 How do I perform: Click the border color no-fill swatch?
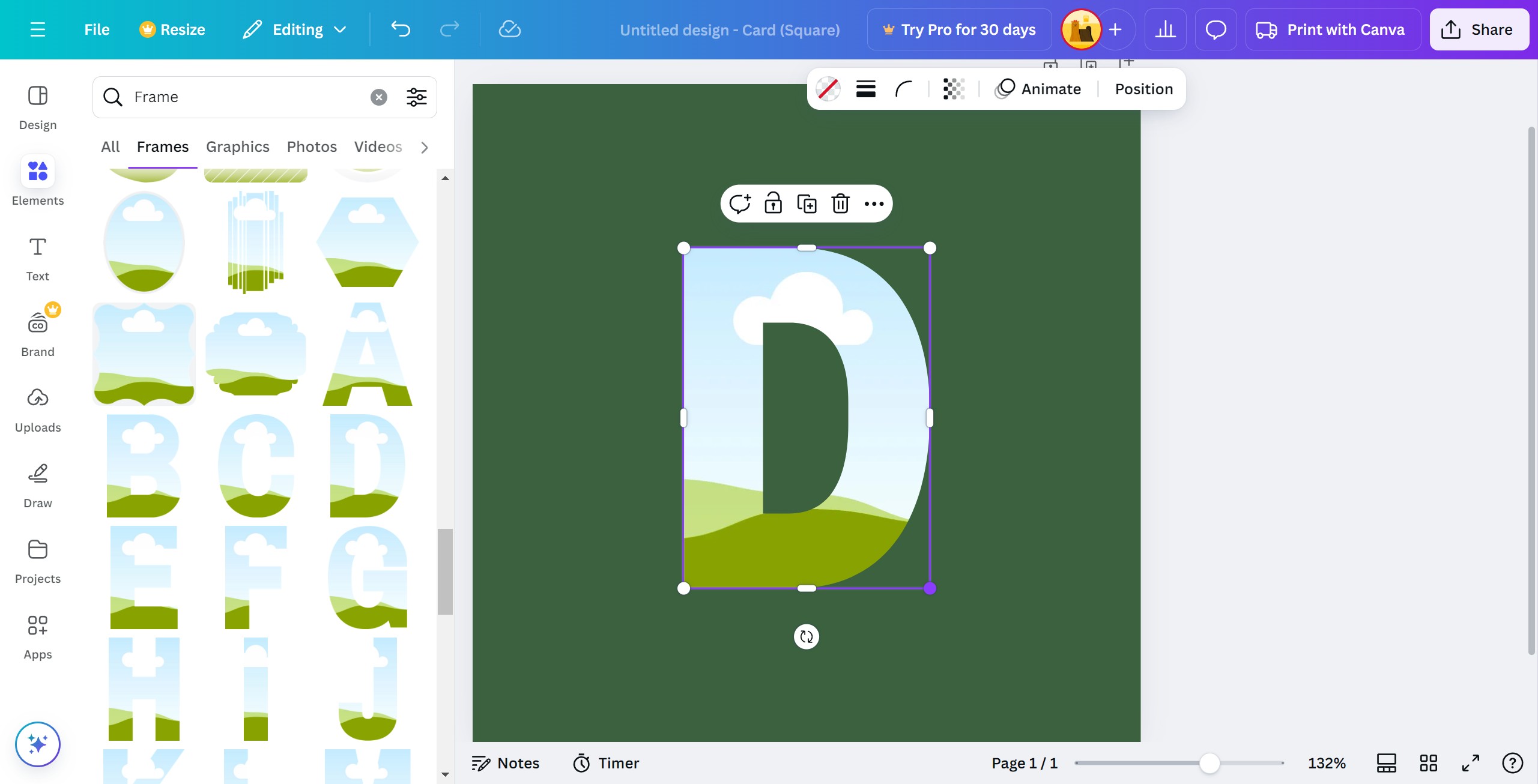[x=828, y=89]
